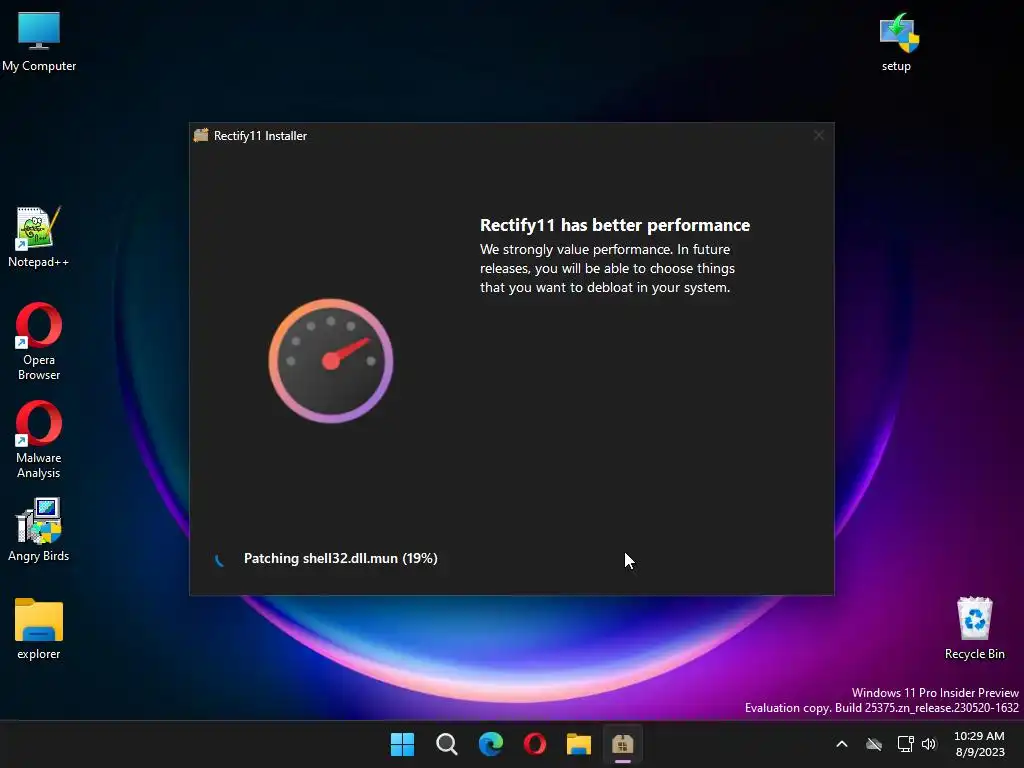Open the My Computer desktop icon

pos(39,42)
